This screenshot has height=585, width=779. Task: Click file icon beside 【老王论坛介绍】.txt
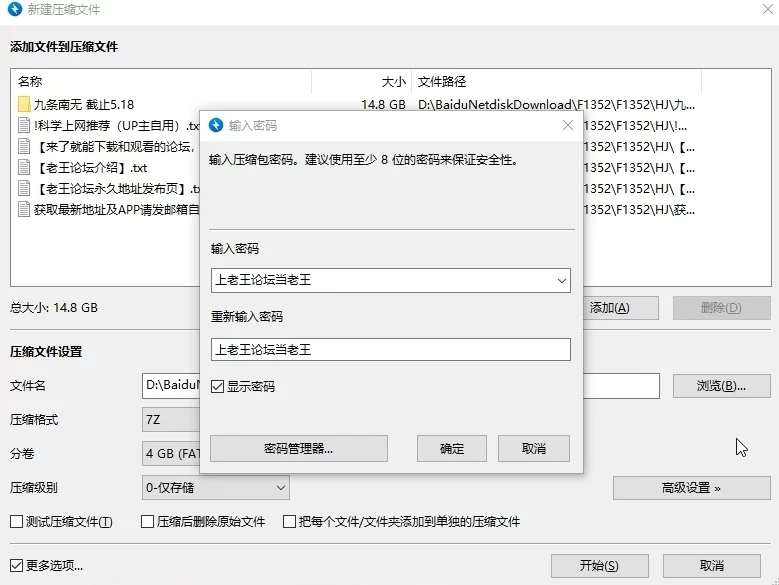pos(24,167)
